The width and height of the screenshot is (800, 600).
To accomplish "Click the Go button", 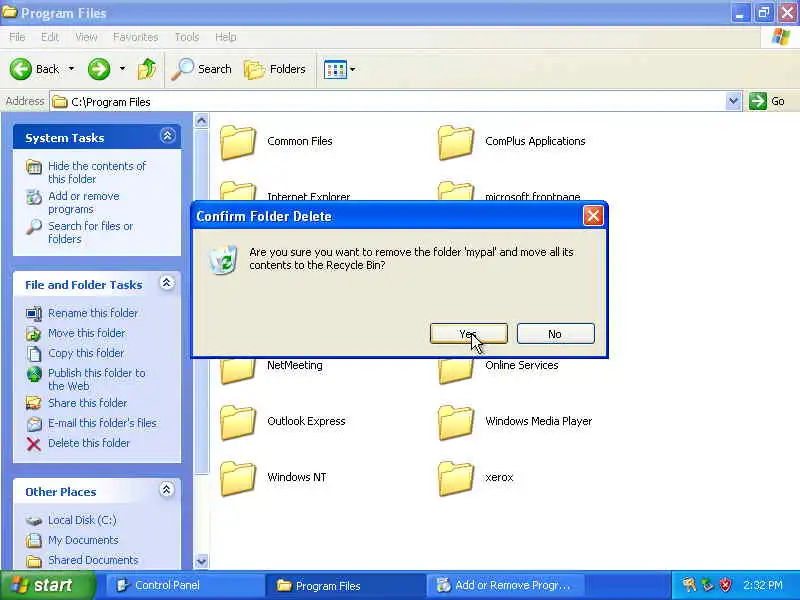I will pos(767,101).
